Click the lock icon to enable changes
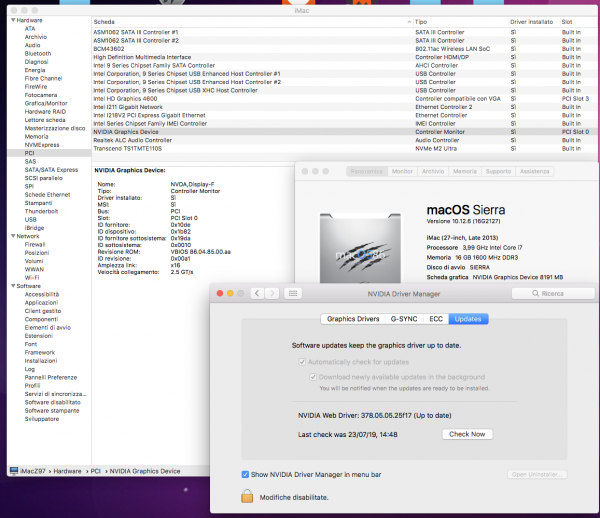The height and width of the screenshot is (518, 600). pyautogui.click(x=247, y=496)
